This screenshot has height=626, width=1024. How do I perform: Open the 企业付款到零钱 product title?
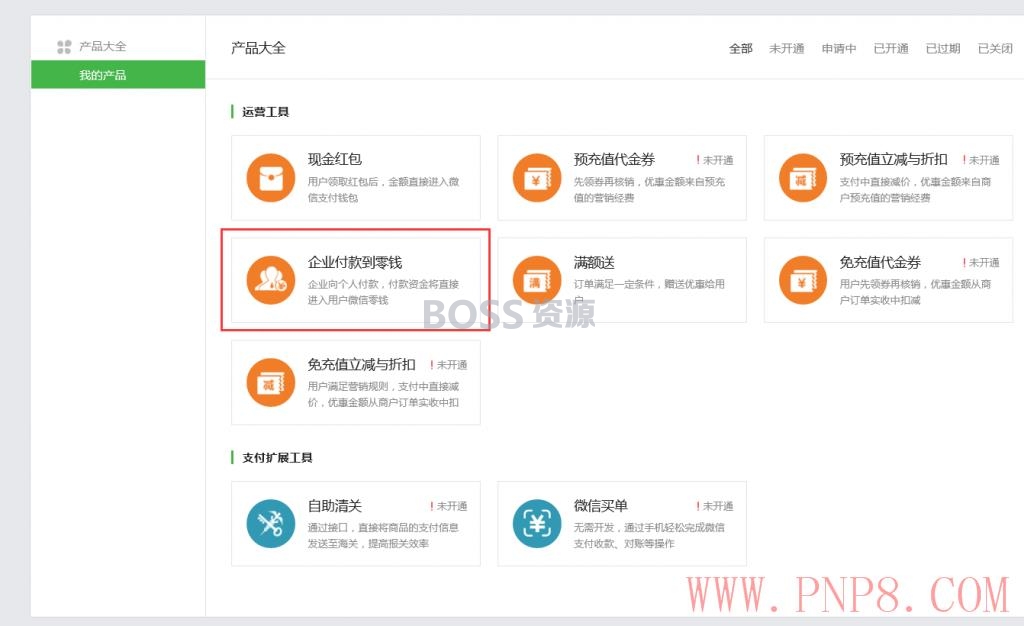pyautogui.click(x=355, y=262)
